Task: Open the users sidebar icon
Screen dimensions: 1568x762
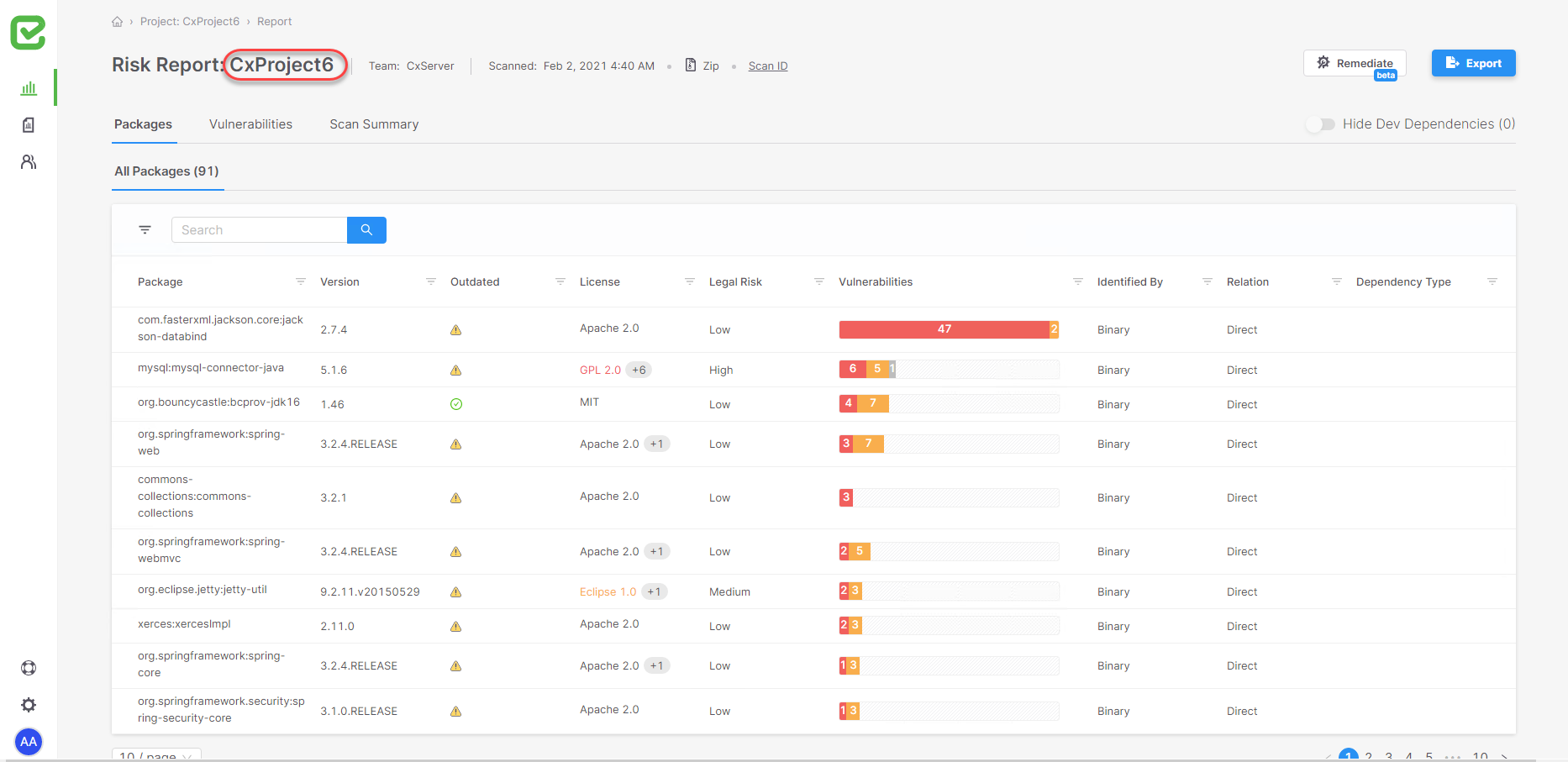Action: point(29,162)
